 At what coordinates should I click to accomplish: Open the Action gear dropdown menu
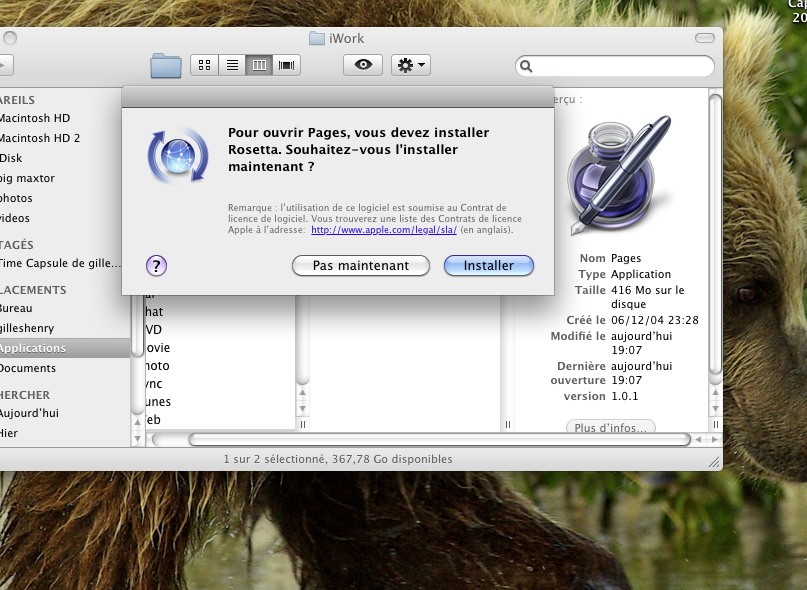[x=411, y=65]
